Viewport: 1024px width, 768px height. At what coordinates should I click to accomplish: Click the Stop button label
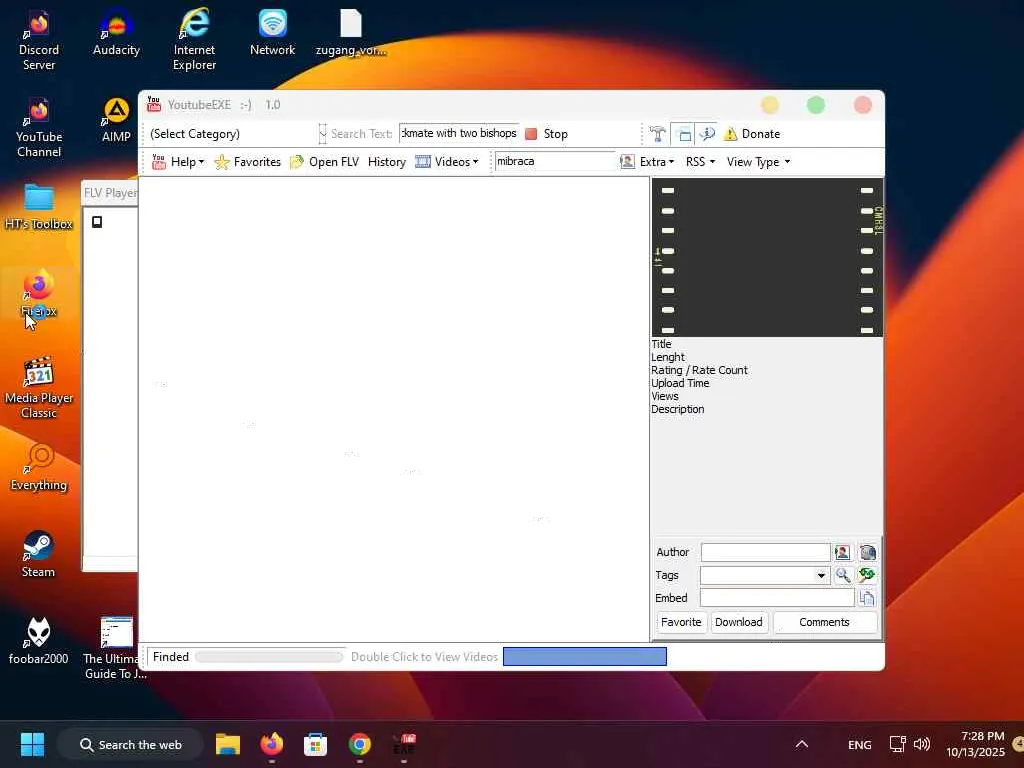click(556, 134)
